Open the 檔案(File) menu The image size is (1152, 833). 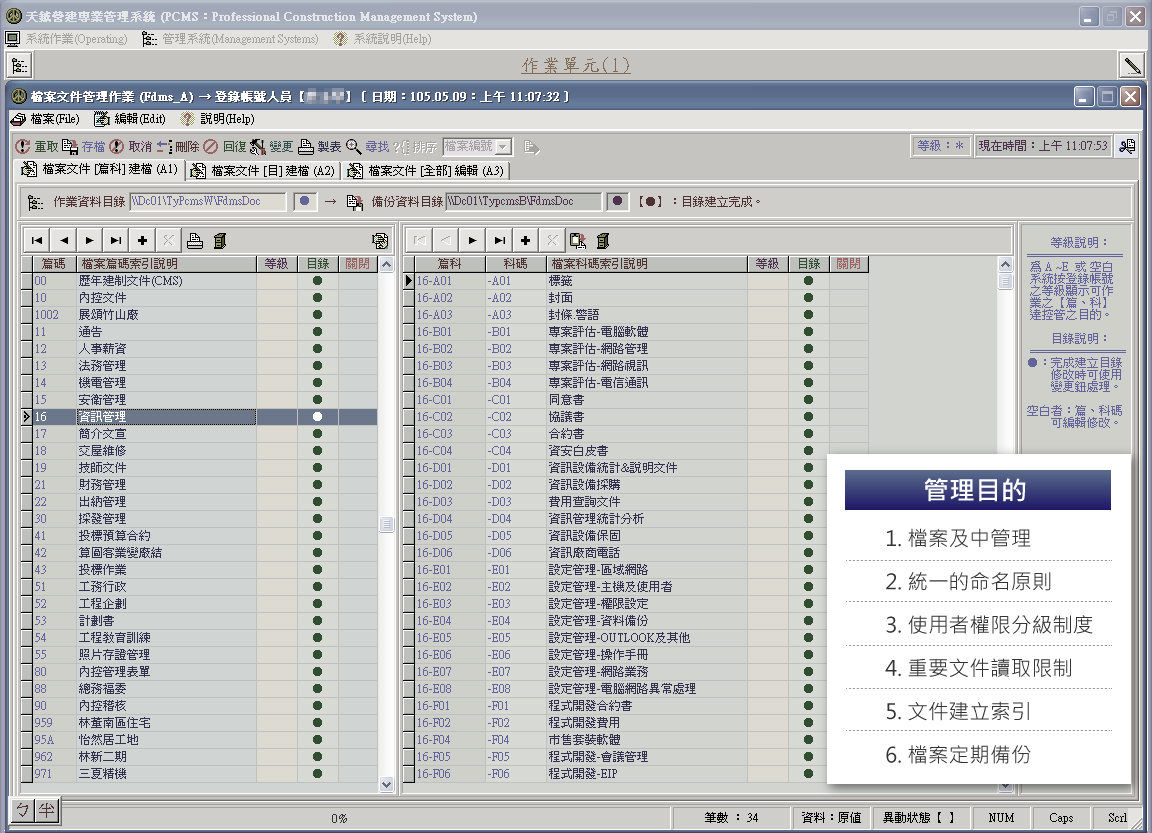pyautogui.click(x=45, y=119)
